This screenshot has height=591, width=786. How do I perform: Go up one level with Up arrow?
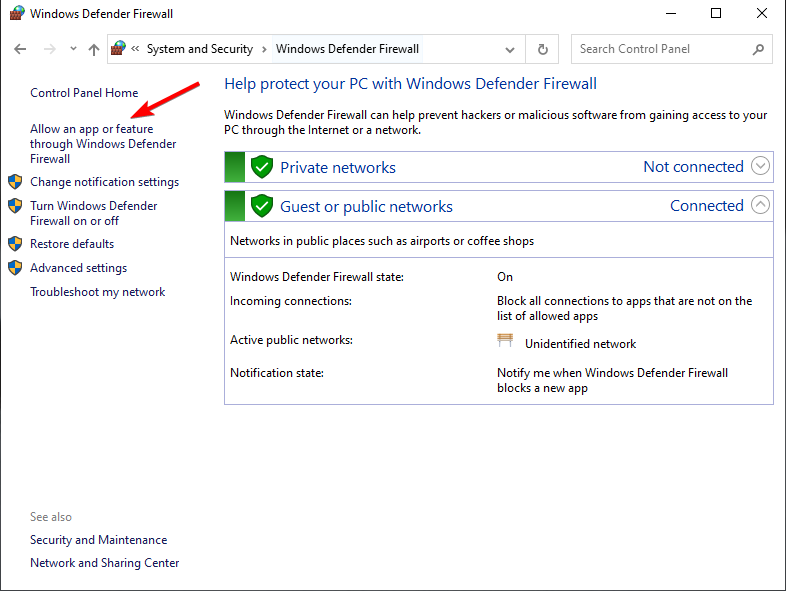(94, 49)
